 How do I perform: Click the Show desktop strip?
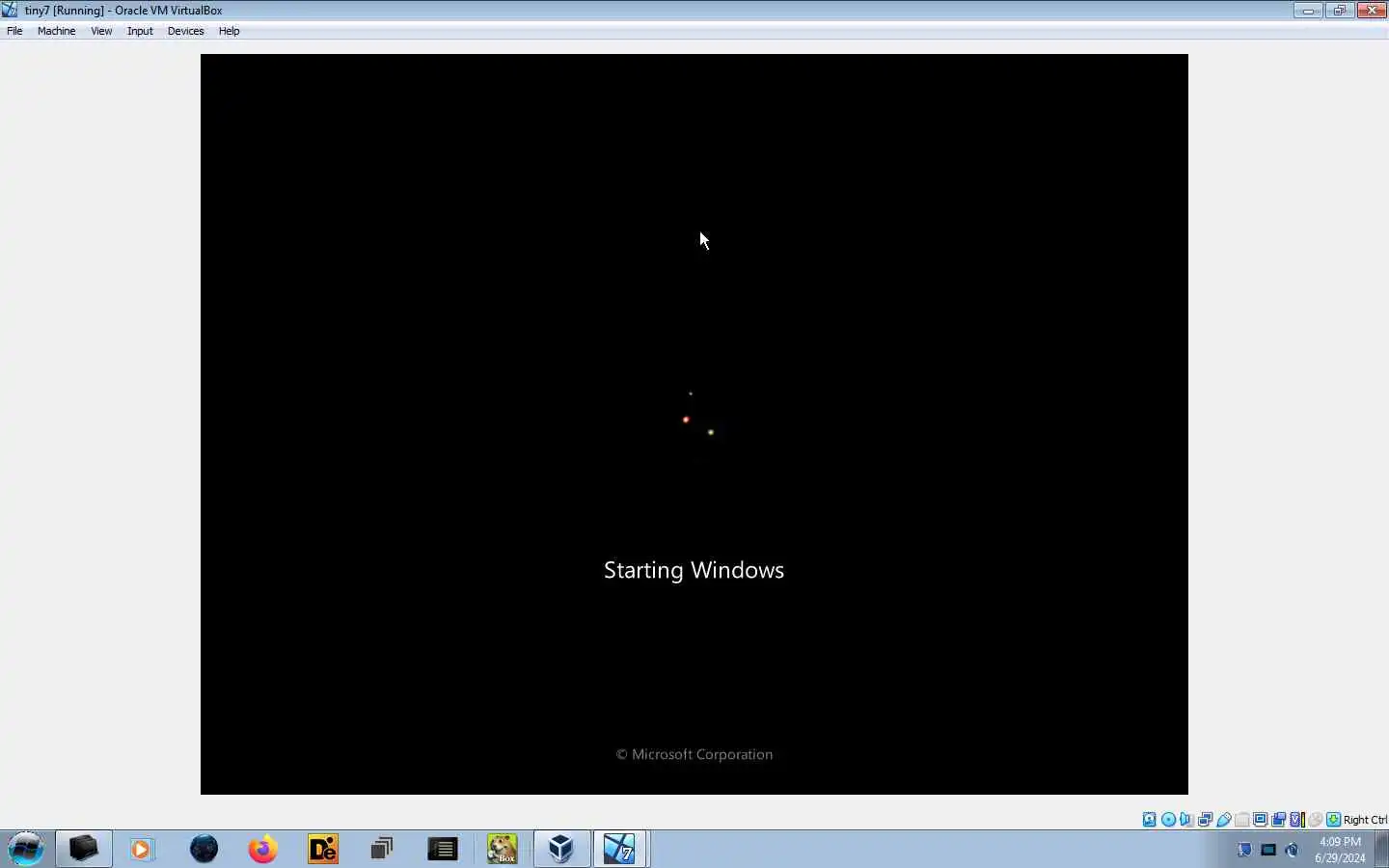point(1383,849)
